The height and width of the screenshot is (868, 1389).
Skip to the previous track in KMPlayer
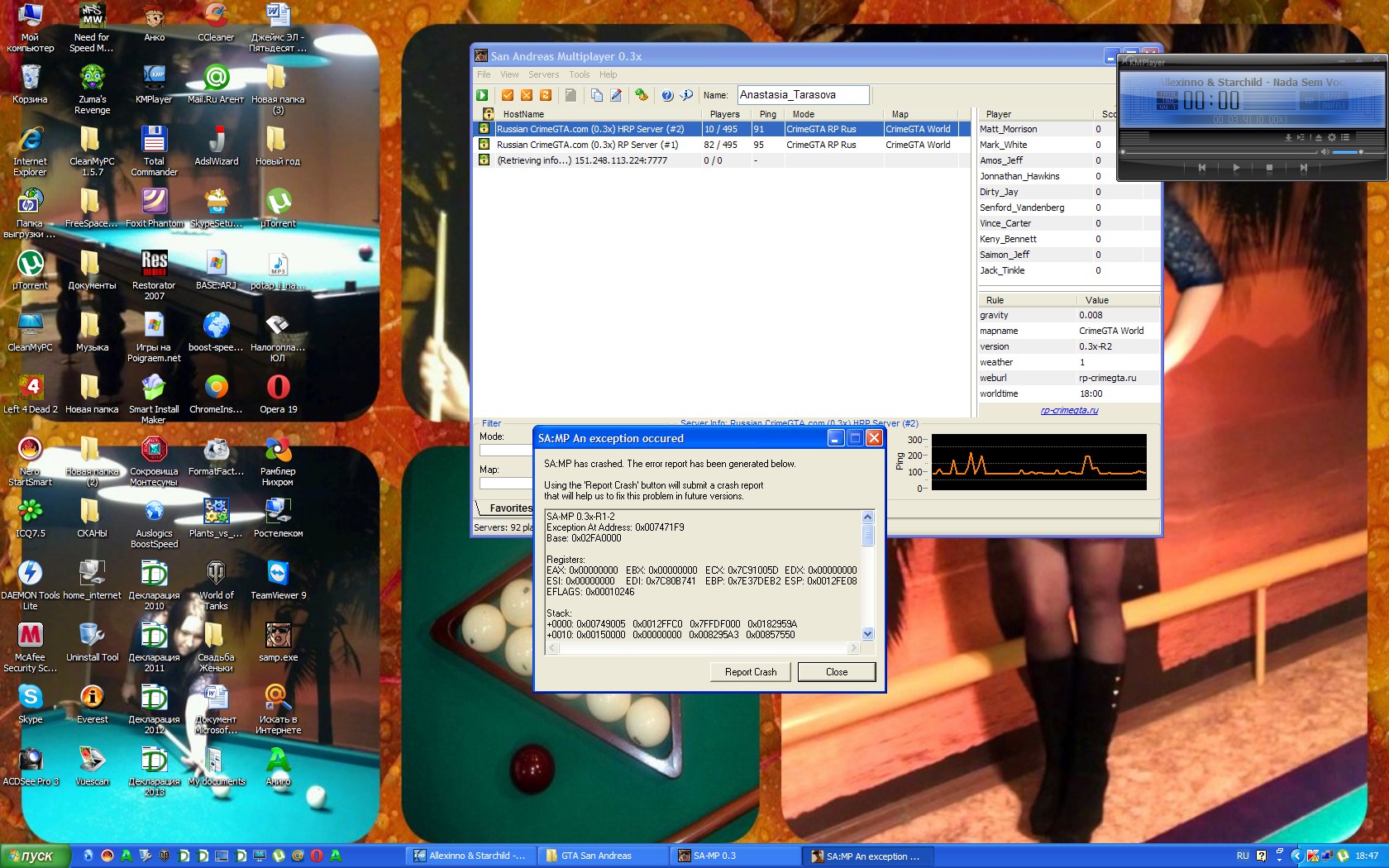coord(1202,168)
